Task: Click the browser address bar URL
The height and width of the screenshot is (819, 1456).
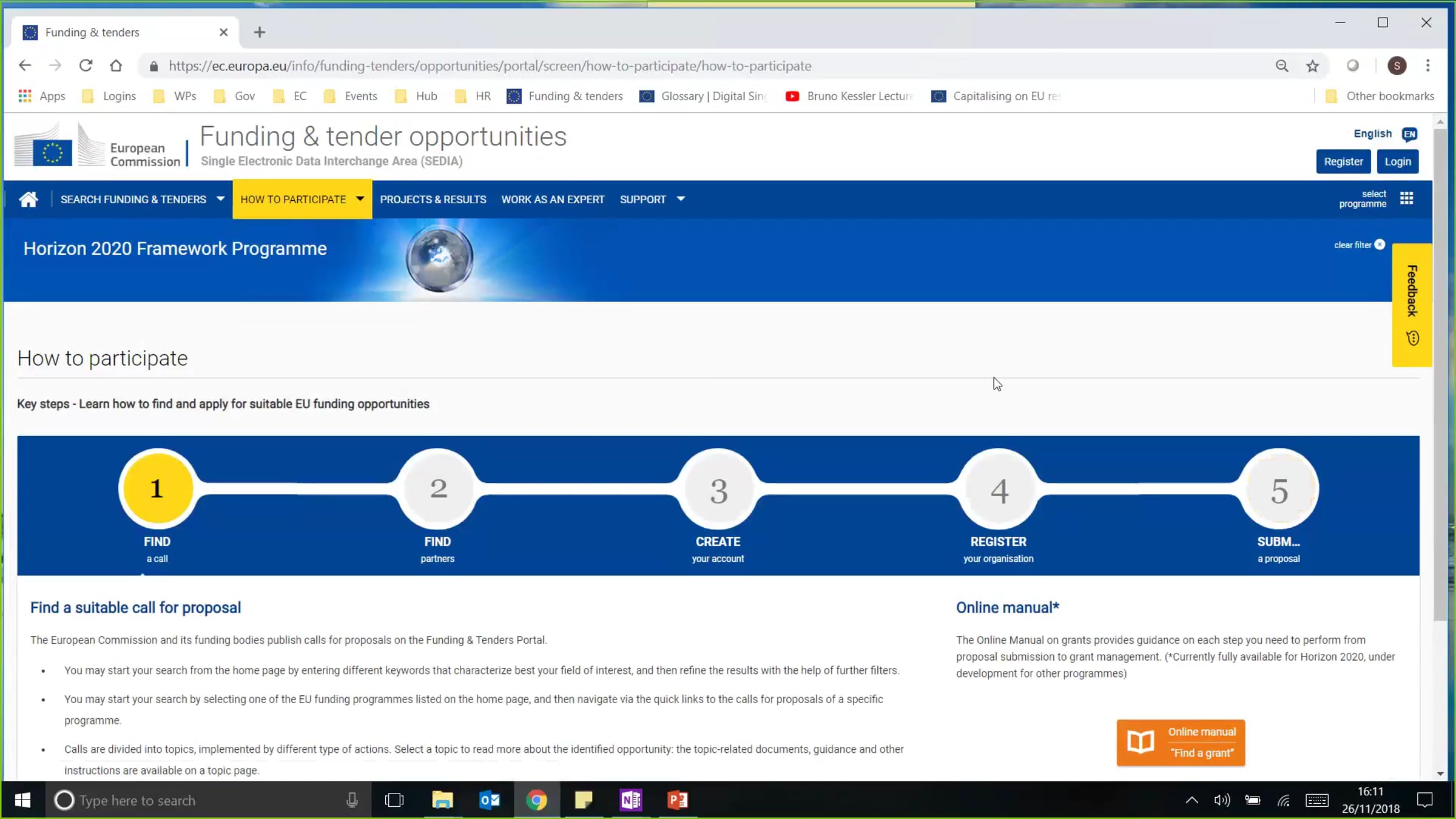Action: (490, 66)
